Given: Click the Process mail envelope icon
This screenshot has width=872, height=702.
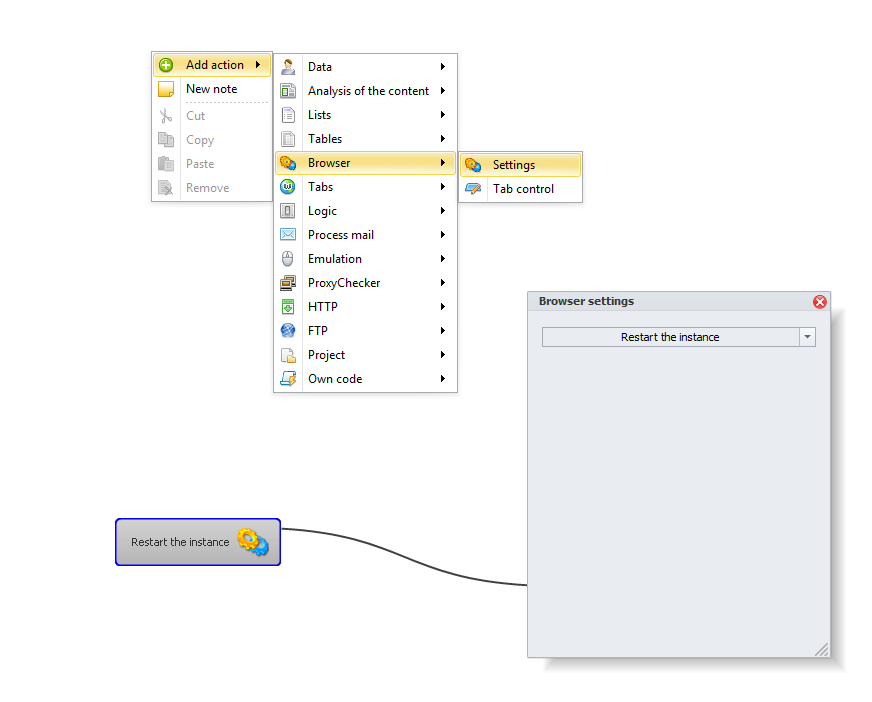Looking at the screenshot, I should click(288, 235).
